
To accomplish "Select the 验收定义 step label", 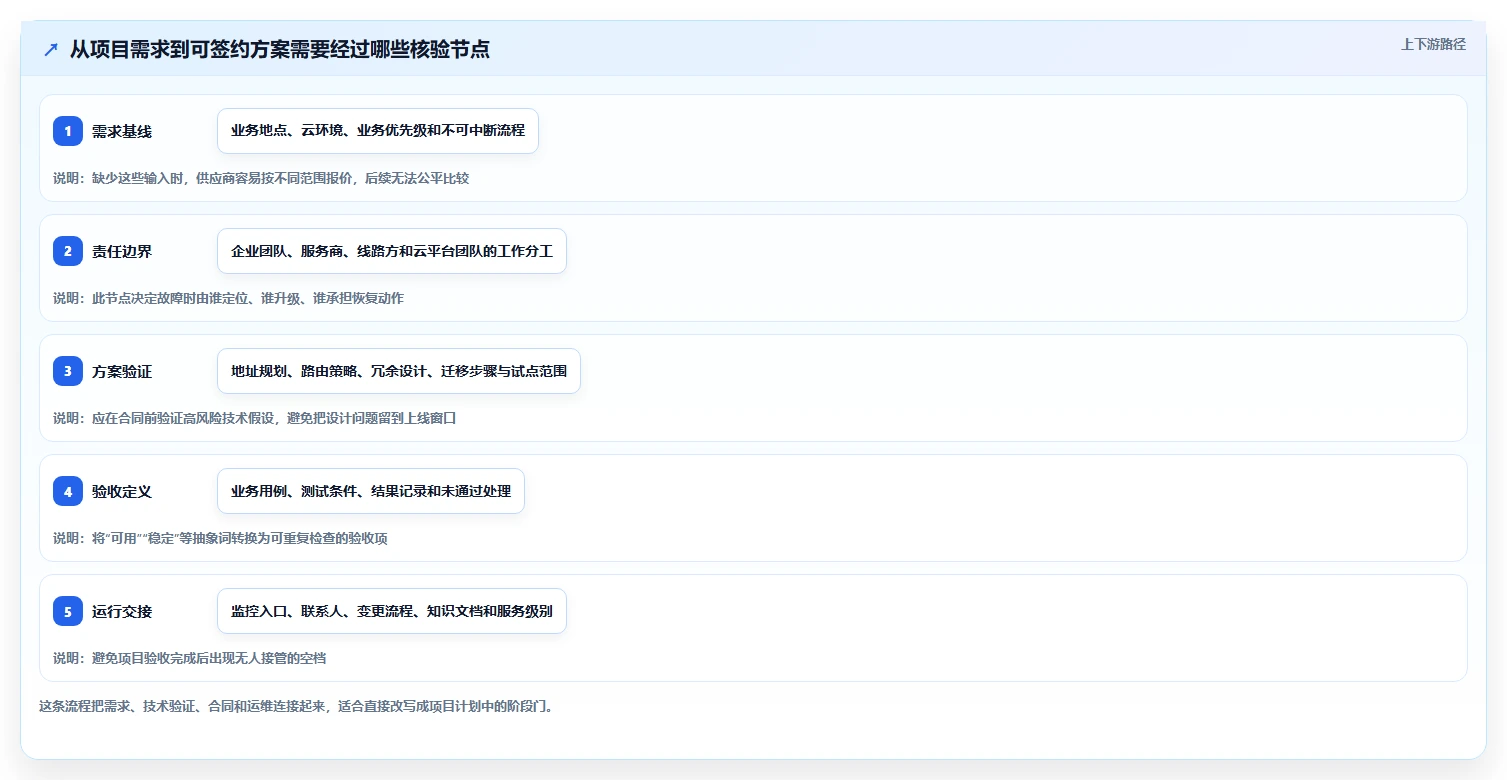I will tap(122, 491).
